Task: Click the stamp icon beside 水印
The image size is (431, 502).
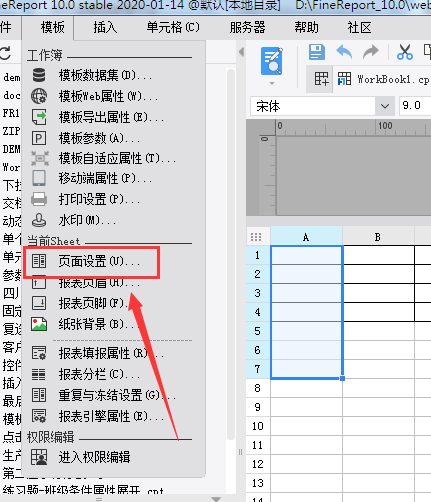Action: 39,220
